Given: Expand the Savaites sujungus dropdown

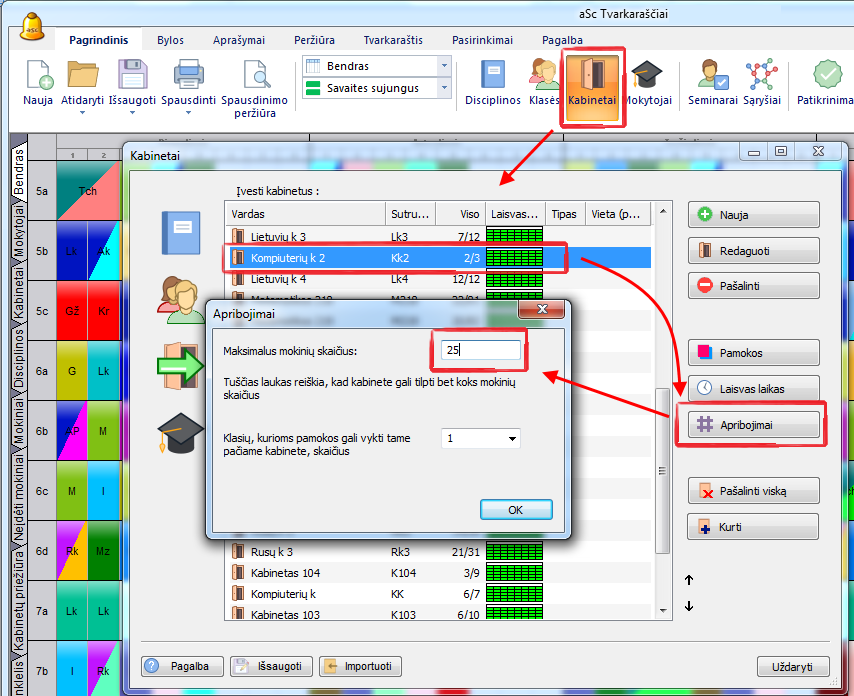Looking at the screenshot, I should (445, 88).
